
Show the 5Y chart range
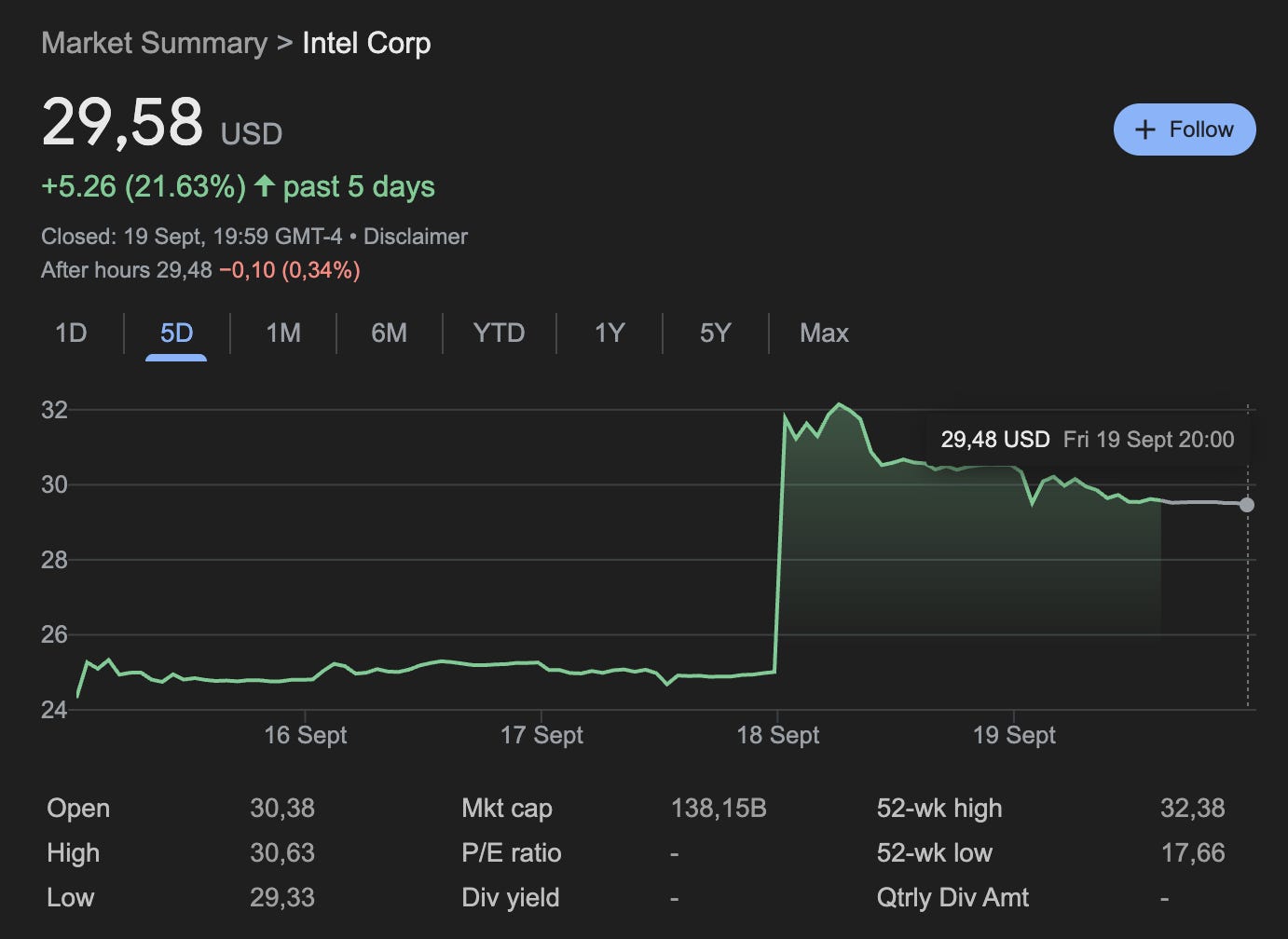(x=716, y=333)
